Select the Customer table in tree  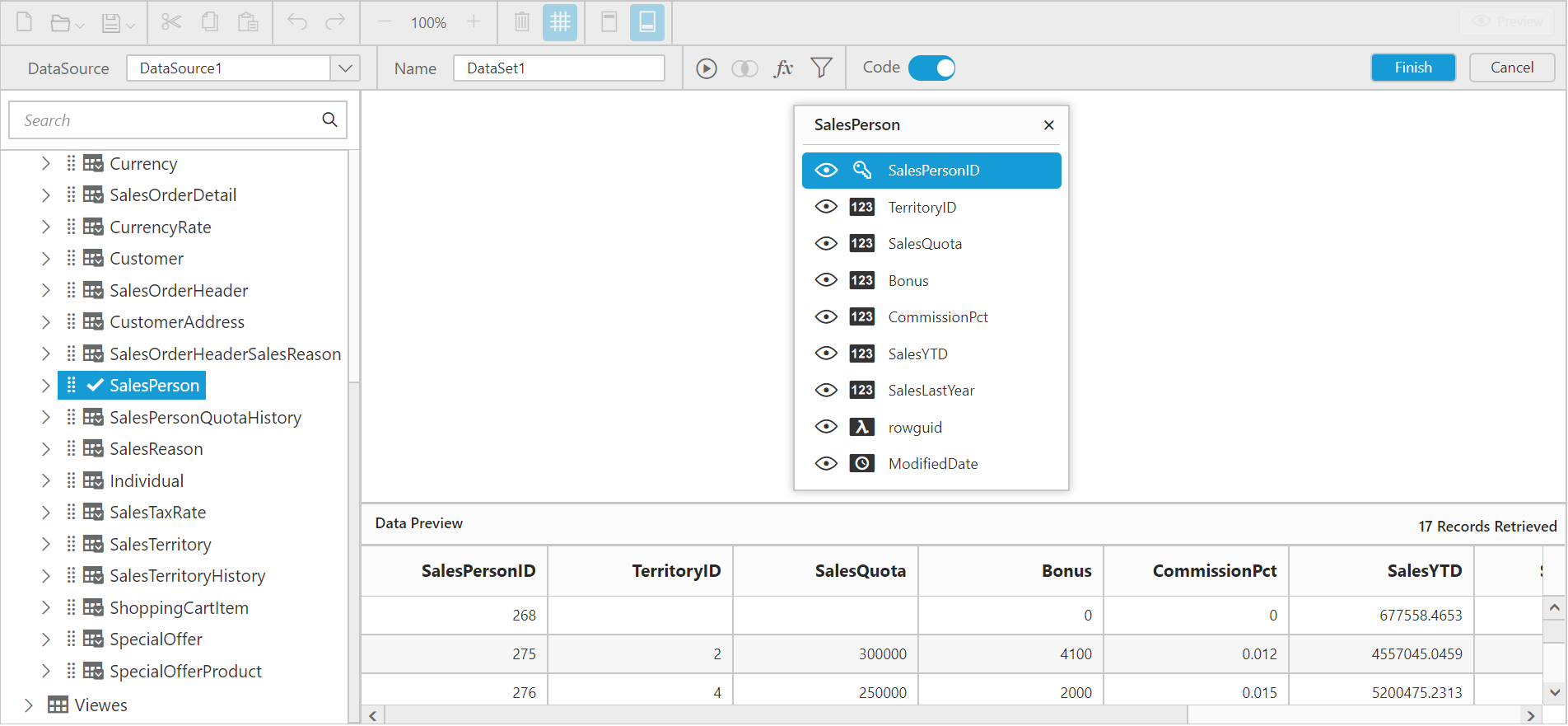147,259
